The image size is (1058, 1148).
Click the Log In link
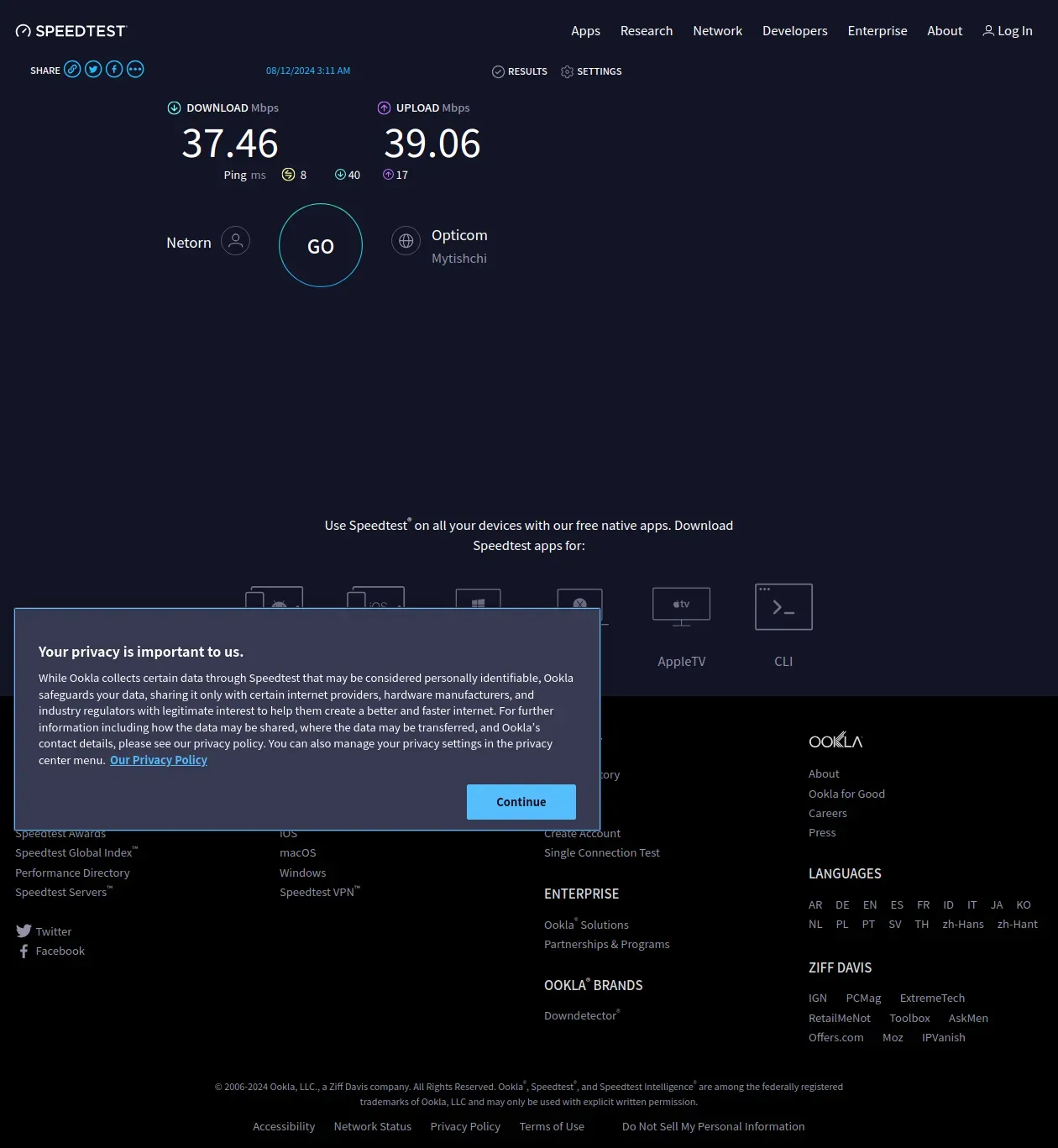tap(1015, 31)
